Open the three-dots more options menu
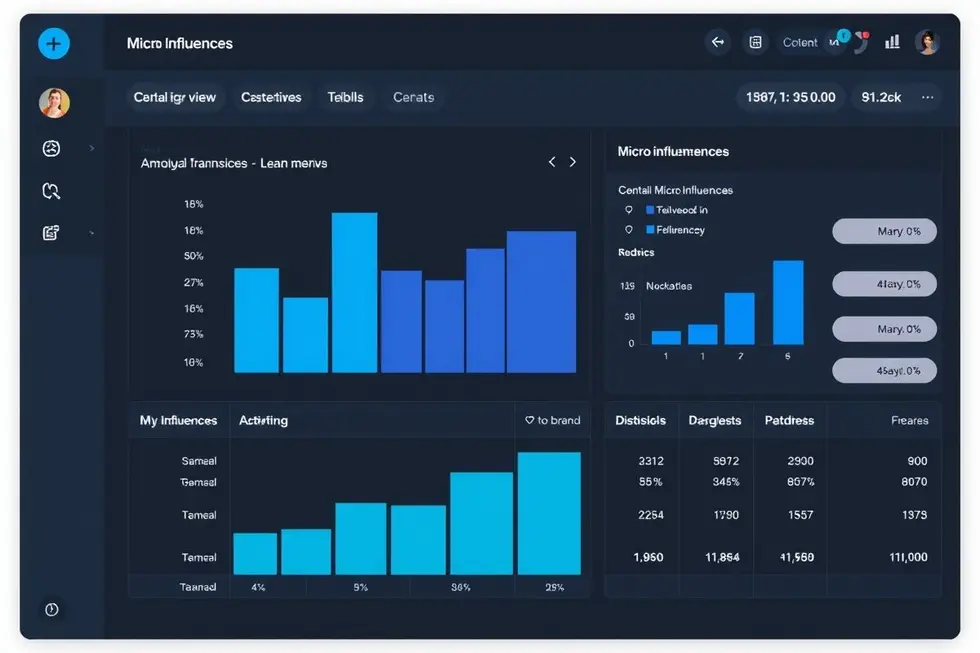 pos(928,97)
